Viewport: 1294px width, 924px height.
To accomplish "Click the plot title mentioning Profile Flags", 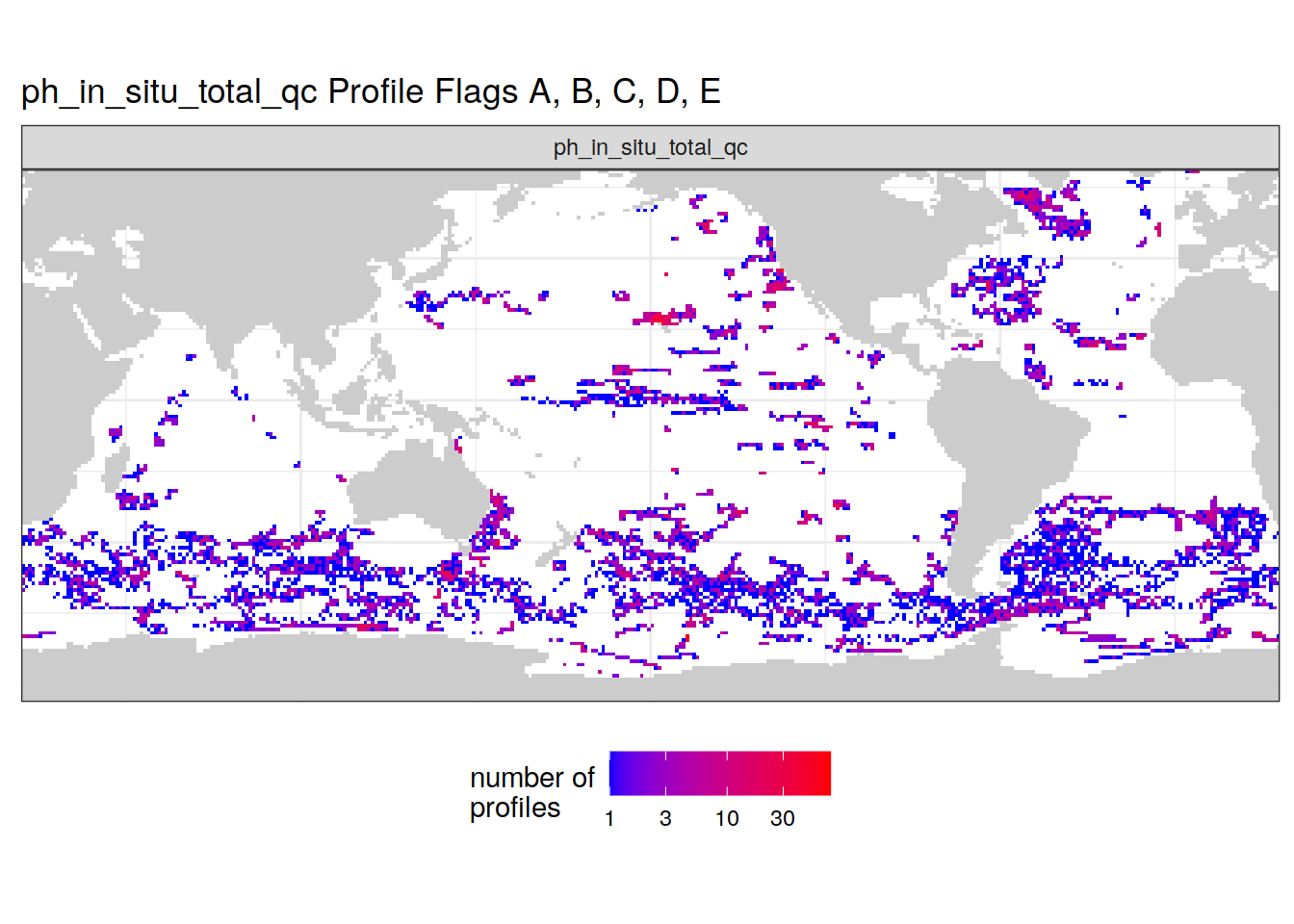I will click(371, 91).
